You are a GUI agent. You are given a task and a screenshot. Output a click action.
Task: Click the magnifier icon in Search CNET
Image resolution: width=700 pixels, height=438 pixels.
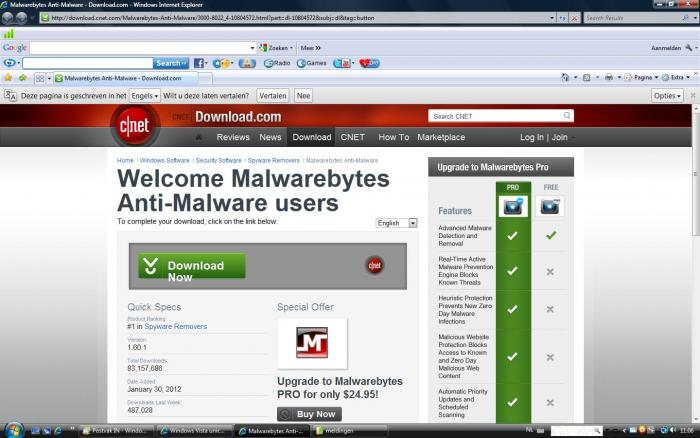click(x=567, y=116)
